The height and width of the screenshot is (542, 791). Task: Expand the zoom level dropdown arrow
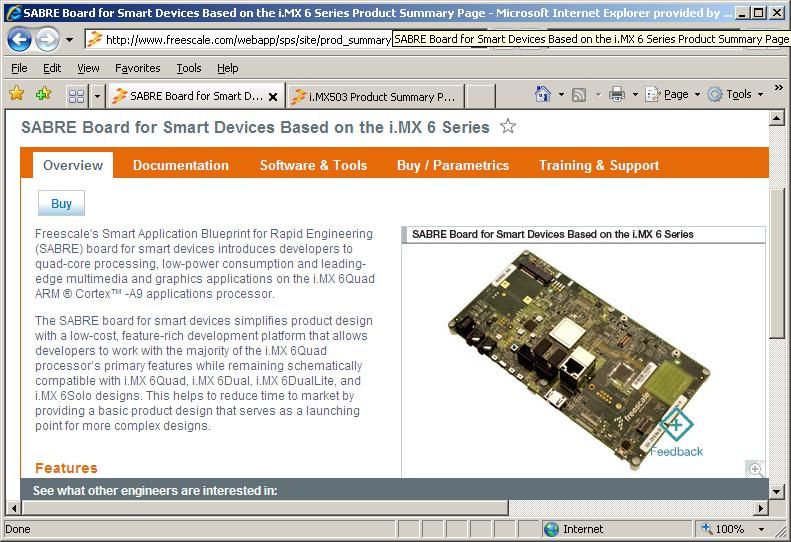pyautogui.click(x=761, y=529)
